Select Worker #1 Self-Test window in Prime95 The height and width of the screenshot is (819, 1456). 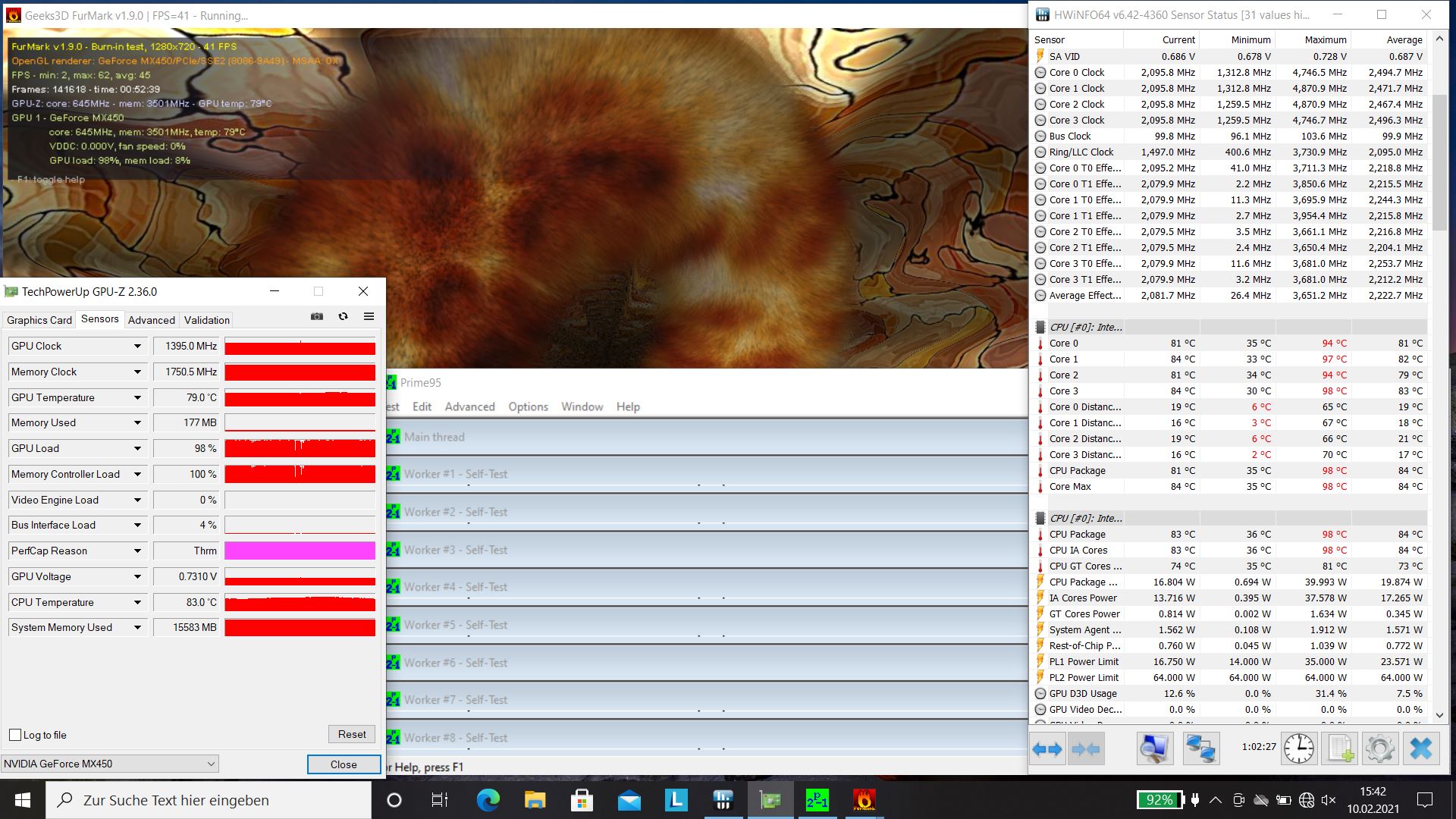[x=707, y=474]
